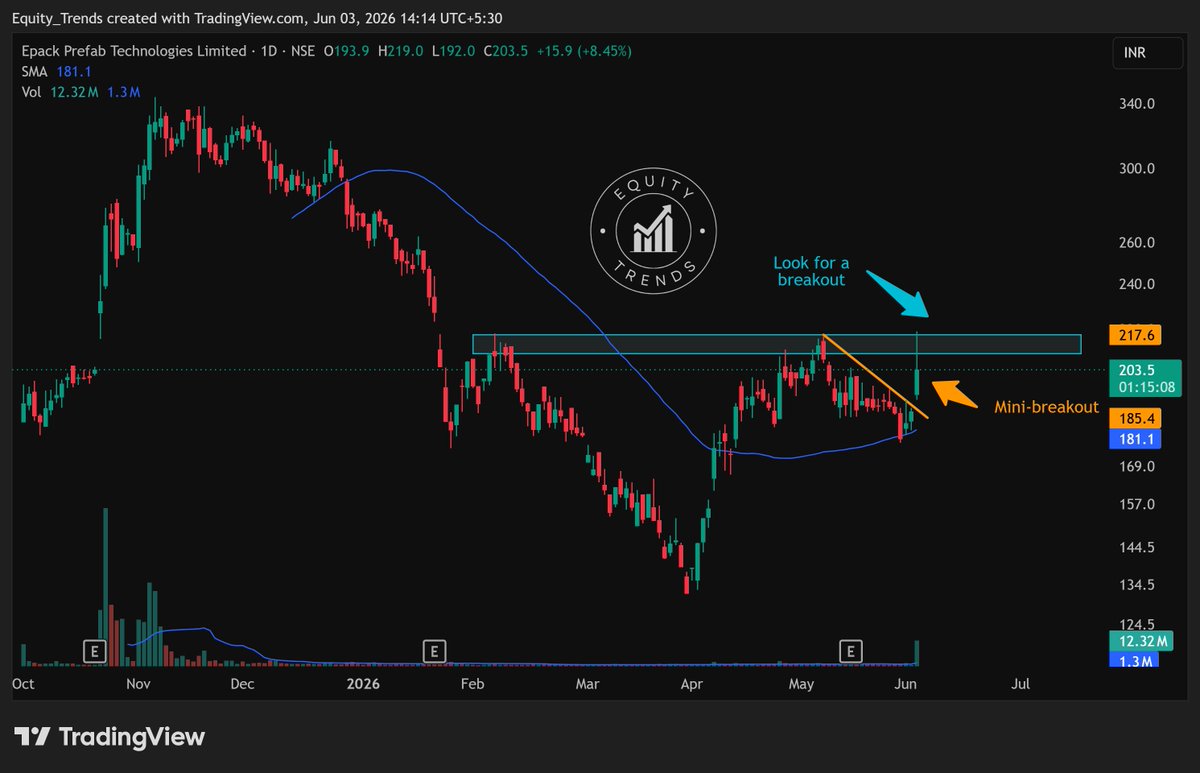1200x773 pixels.
Task: Click the earnings E marker near late October
Action: 95,652
